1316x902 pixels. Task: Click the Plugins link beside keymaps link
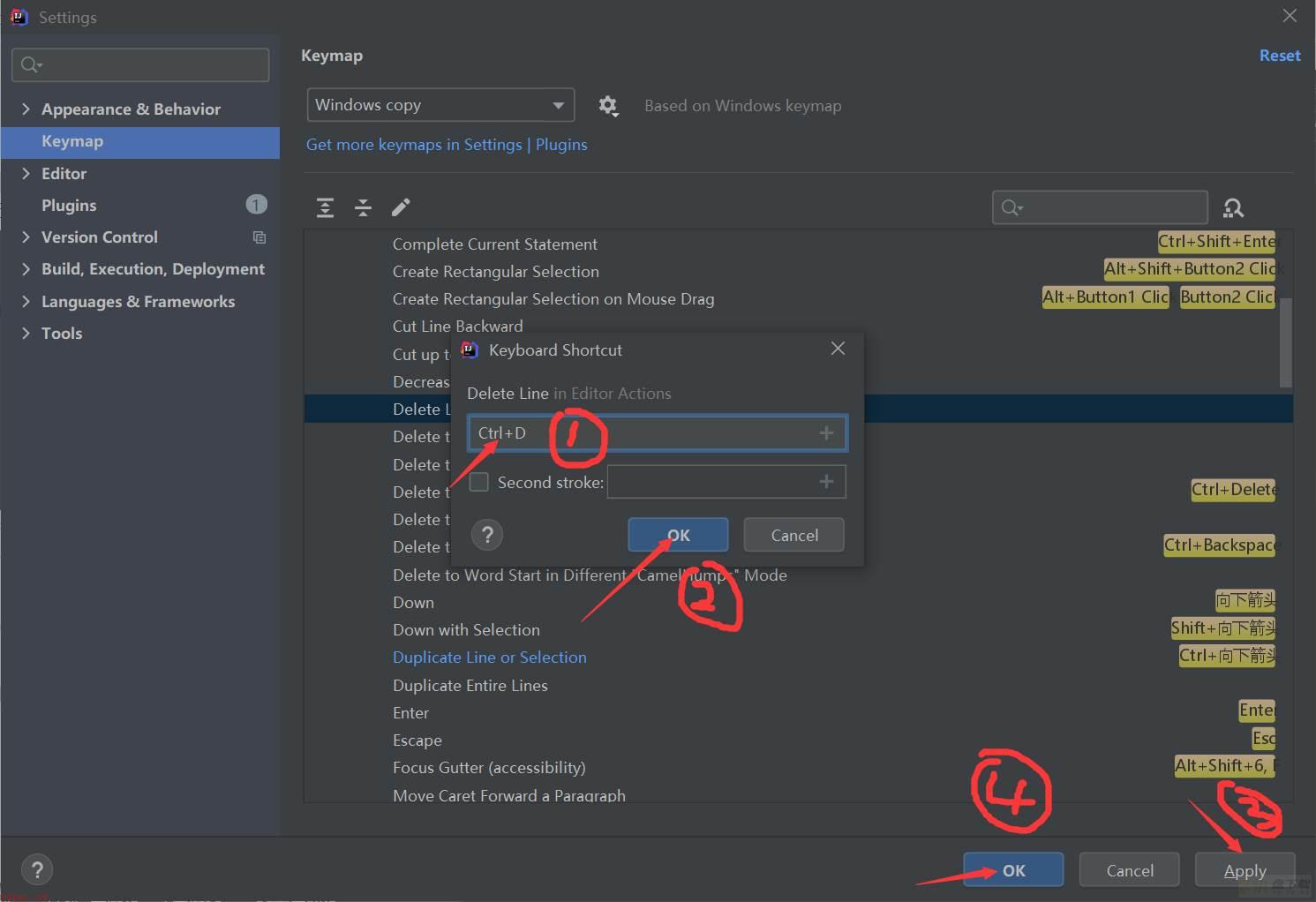tap(561, 145)
